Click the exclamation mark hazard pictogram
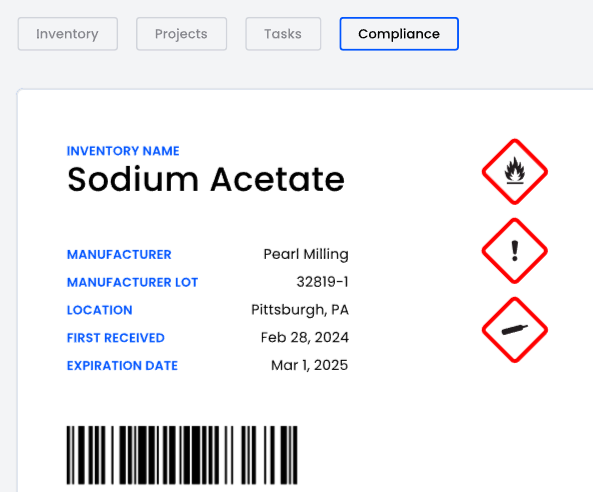This screenshot has width=593, height=492. click(x=514, y=251)
